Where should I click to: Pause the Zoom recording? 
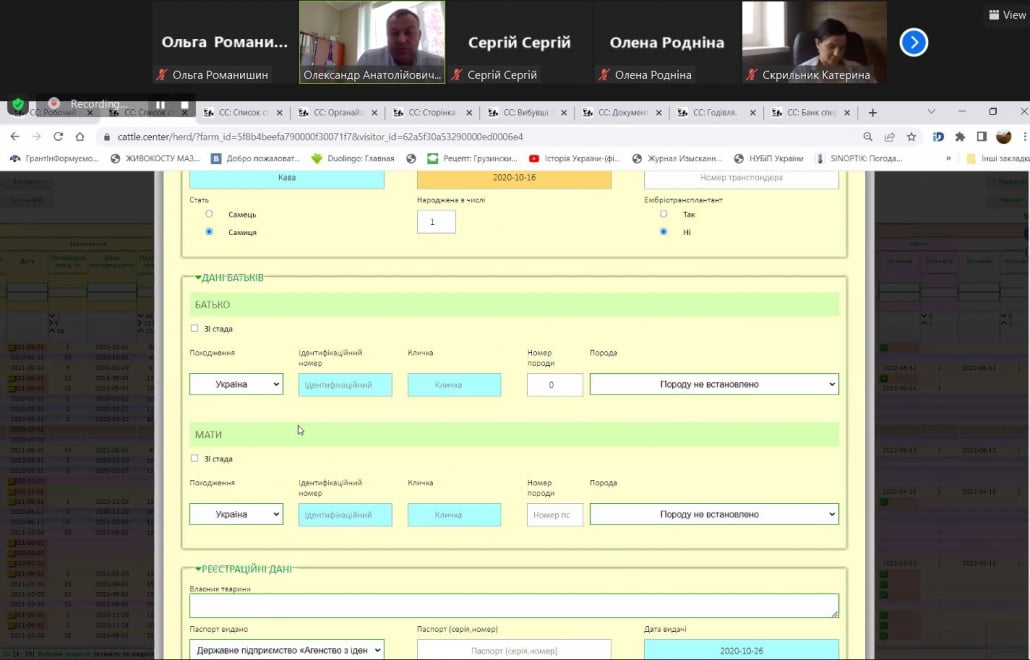[160, 104]
